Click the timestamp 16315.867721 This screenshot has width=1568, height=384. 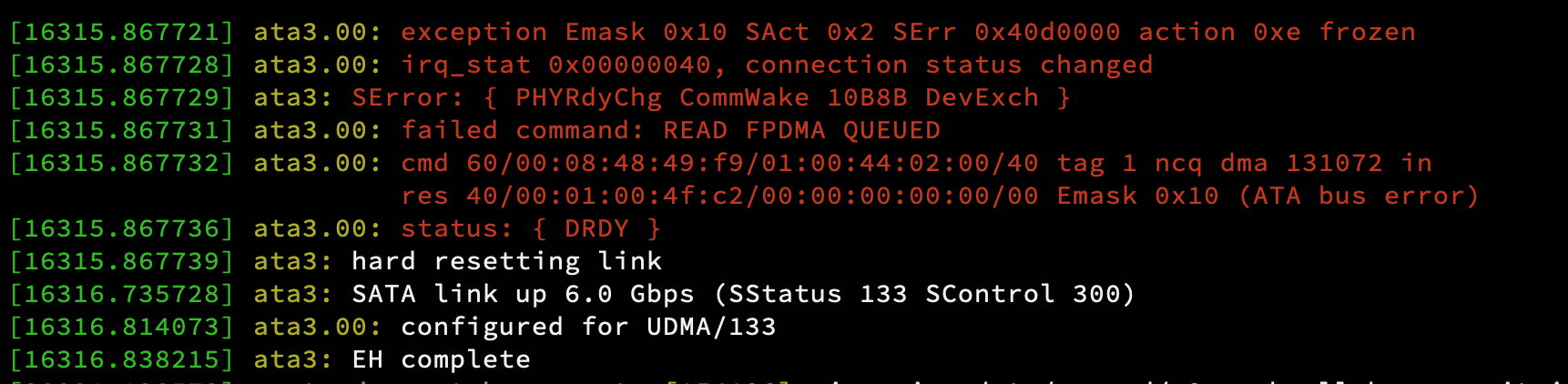[x=121, y=33]
